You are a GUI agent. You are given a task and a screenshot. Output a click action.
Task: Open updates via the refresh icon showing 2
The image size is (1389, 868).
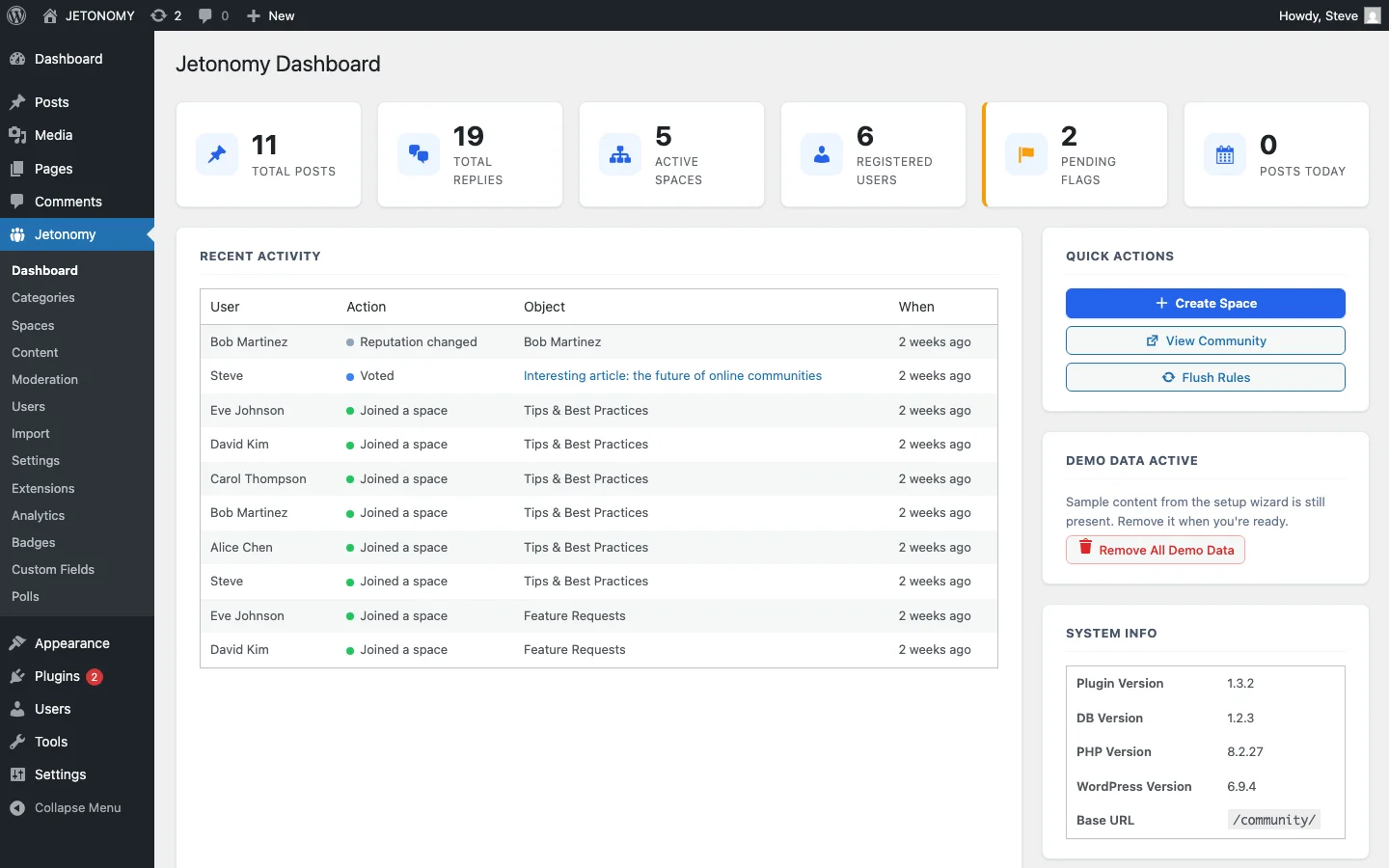tap(160, 15)
